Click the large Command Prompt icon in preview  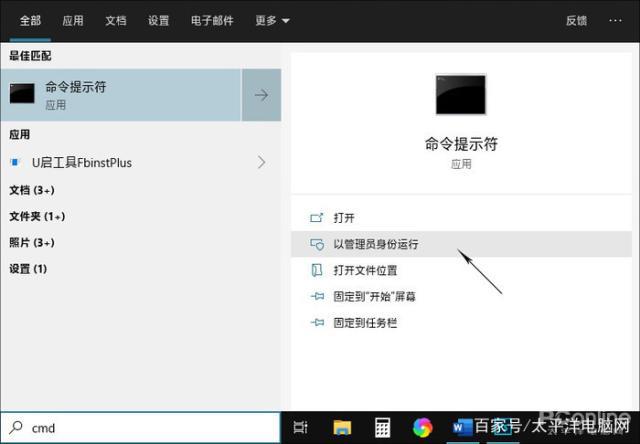tap(460, 94)
